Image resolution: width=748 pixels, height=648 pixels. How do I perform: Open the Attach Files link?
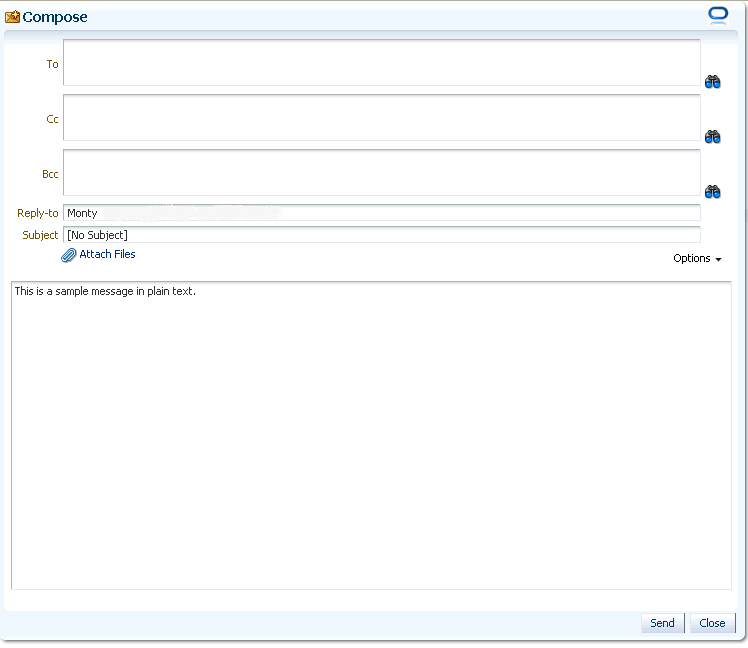point(107,254)
